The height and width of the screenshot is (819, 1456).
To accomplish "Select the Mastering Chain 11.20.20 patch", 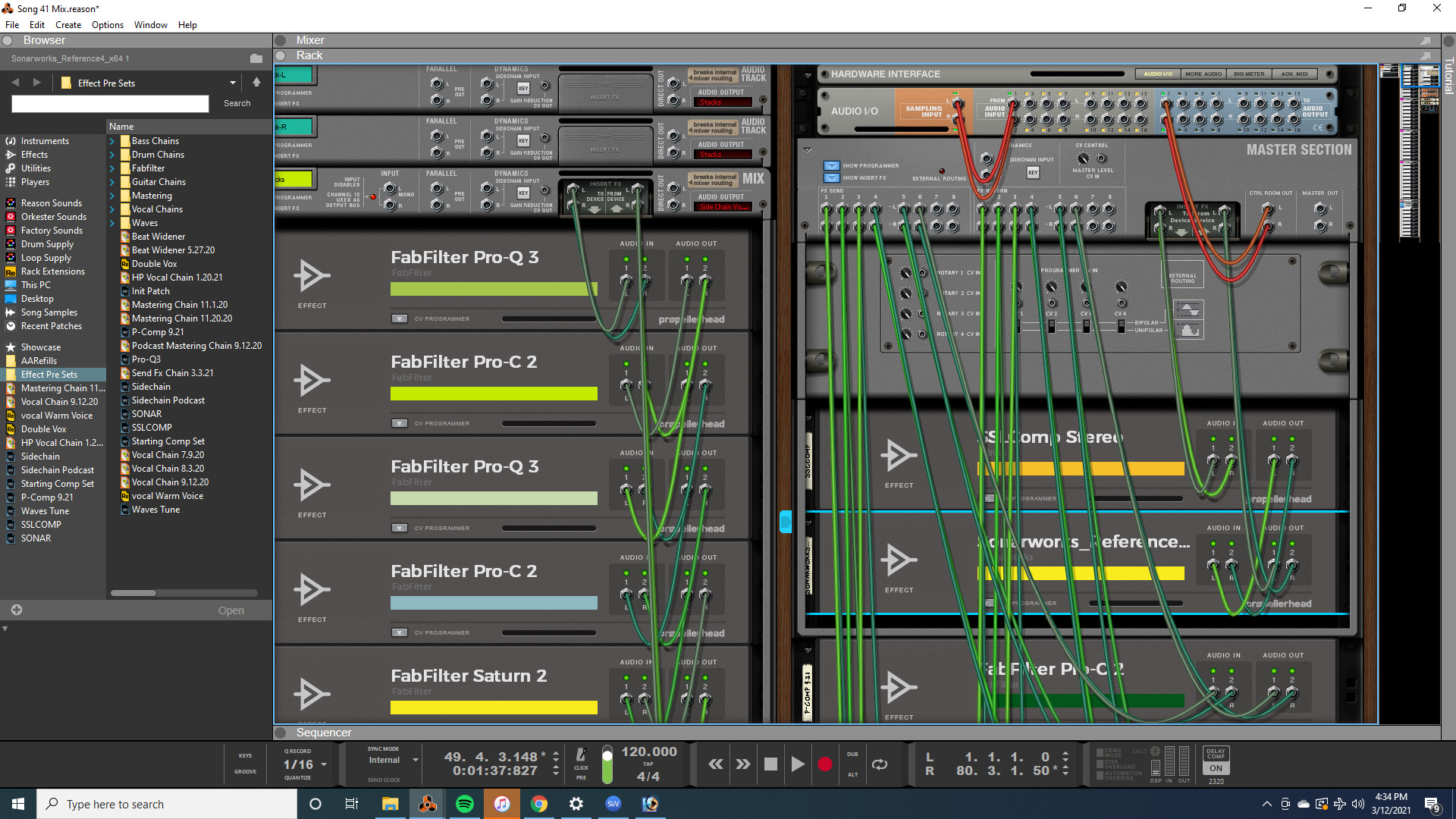I will pyautogui.click(x=182, y=318).
